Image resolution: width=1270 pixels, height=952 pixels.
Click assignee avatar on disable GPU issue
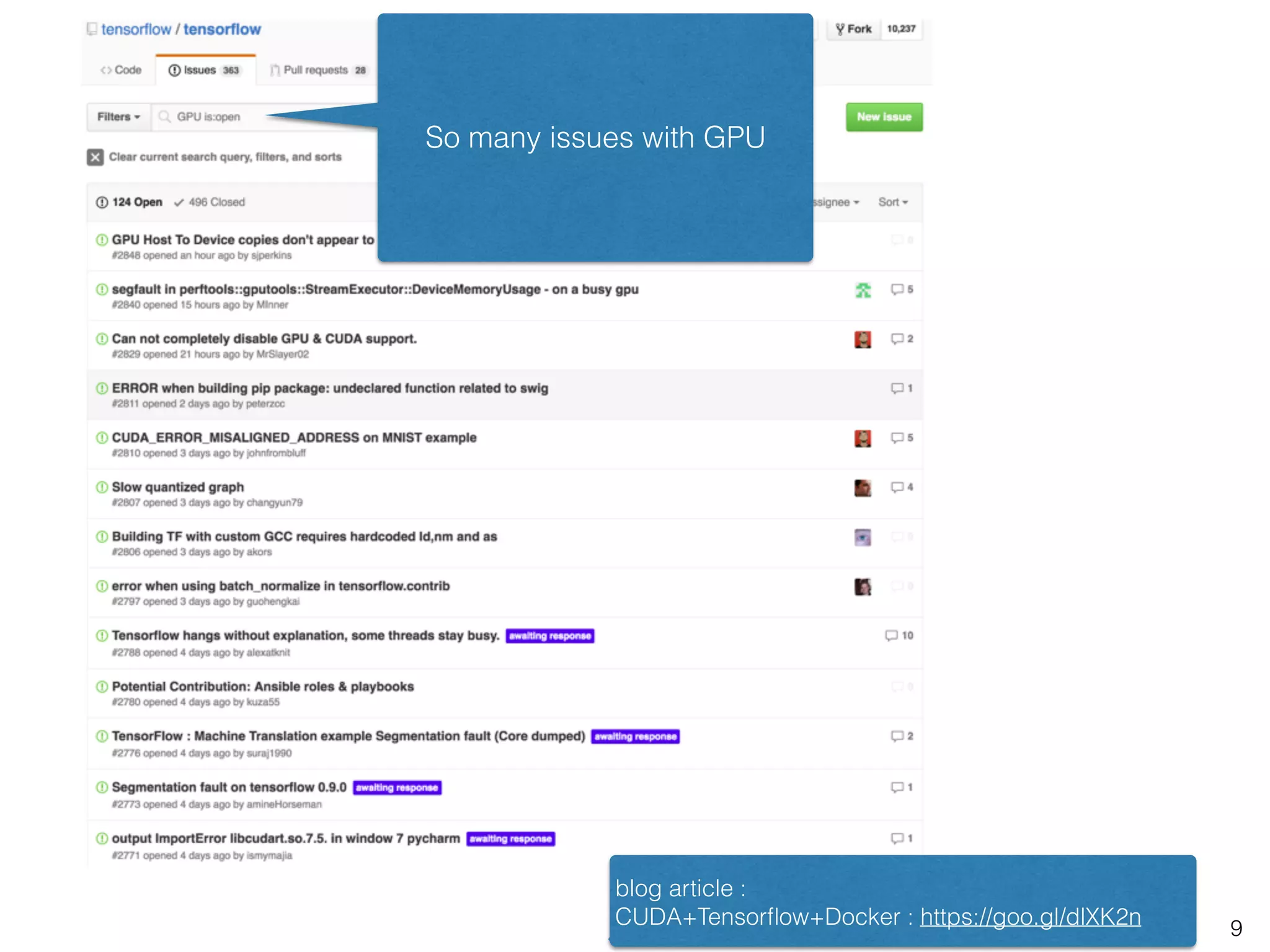(x=863, y=339)
